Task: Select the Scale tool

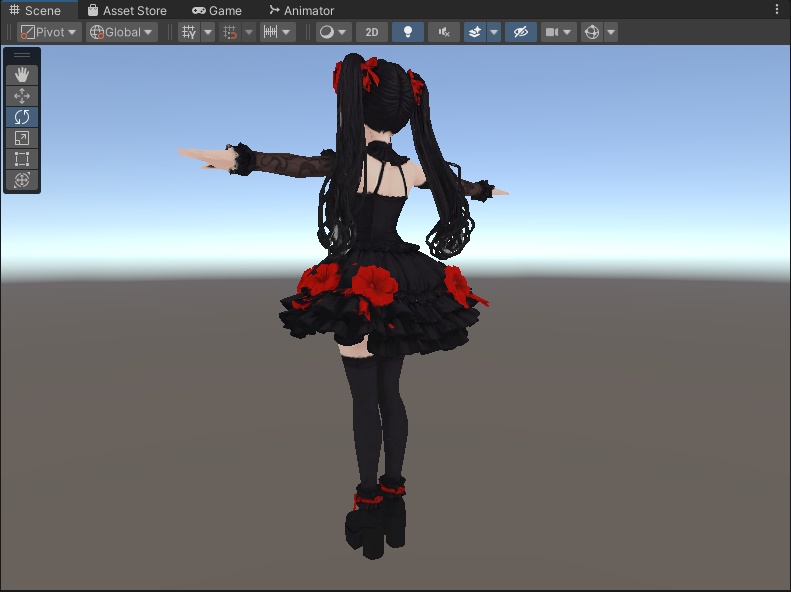Action: click(x=22, y=138)
